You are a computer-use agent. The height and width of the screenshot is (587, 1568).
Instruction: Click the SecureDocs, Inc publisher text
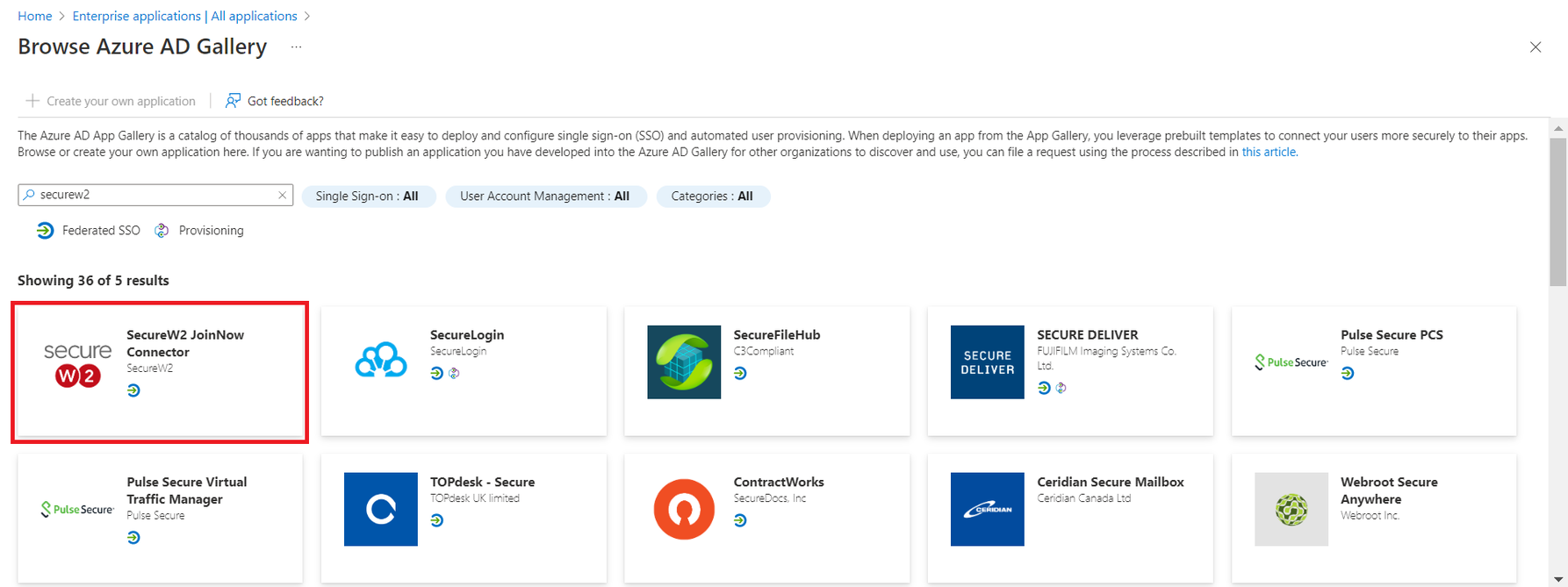click(770, 498)
